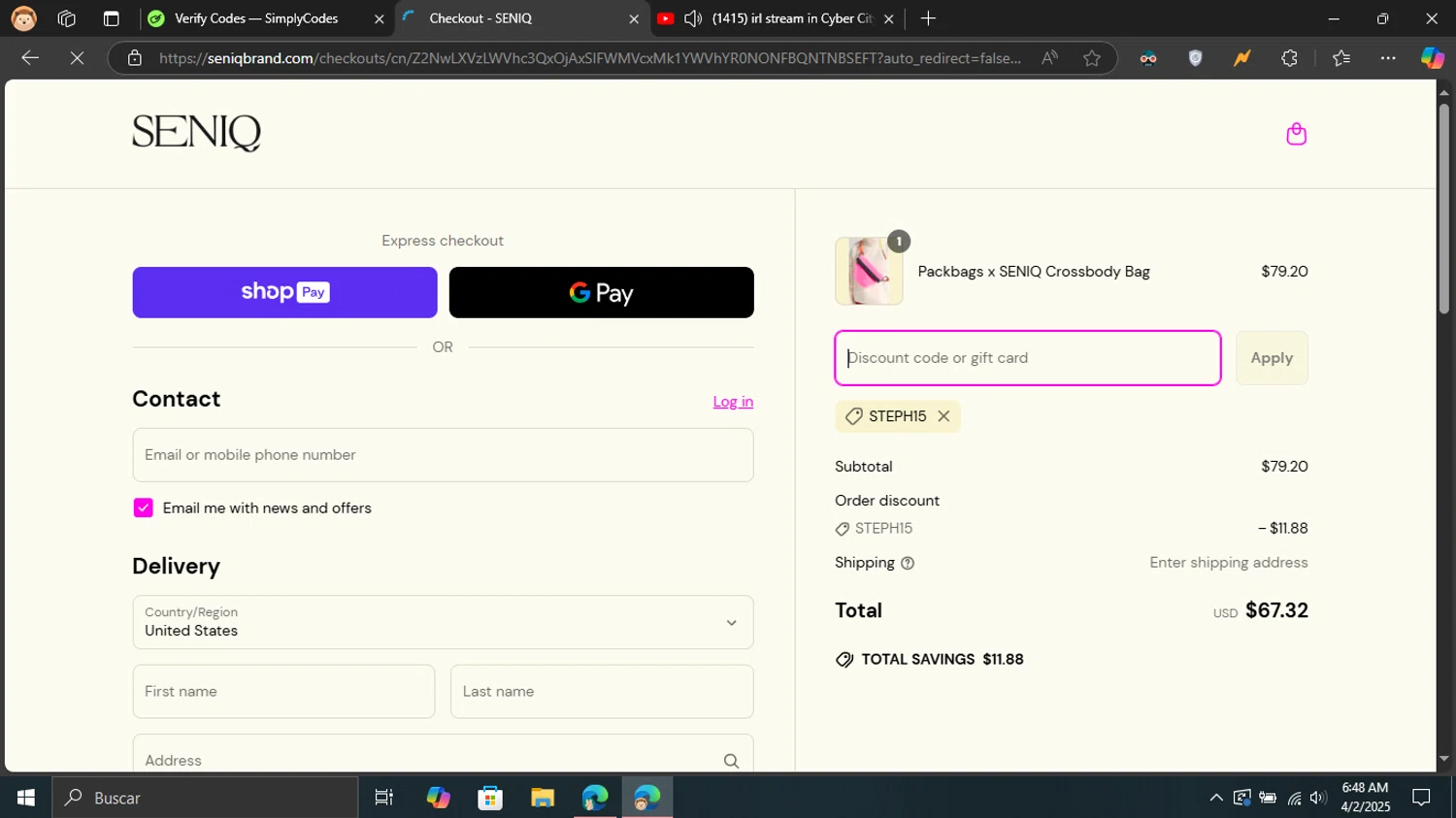Click the SENIQ logo
1456x818 pixels.
tap(196, 133)
